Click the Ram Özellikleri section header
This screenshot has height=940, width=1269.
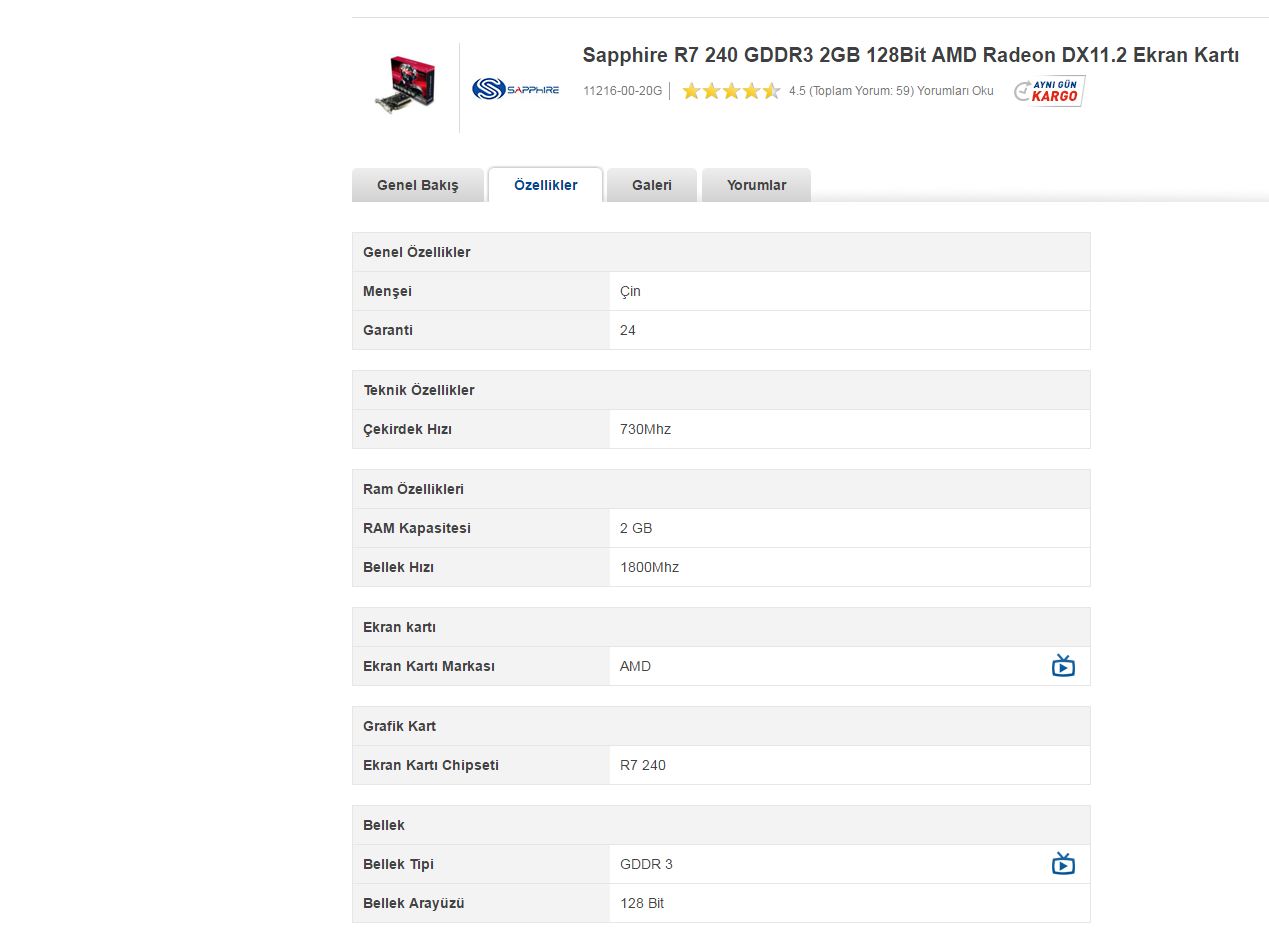pyautogui.click(x=721, y=489)
